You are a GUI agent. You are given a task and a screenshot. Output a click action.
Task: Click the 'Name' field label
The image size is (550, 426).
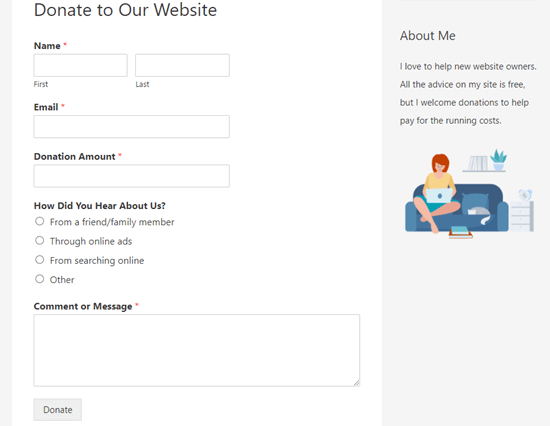coord(47,46)
